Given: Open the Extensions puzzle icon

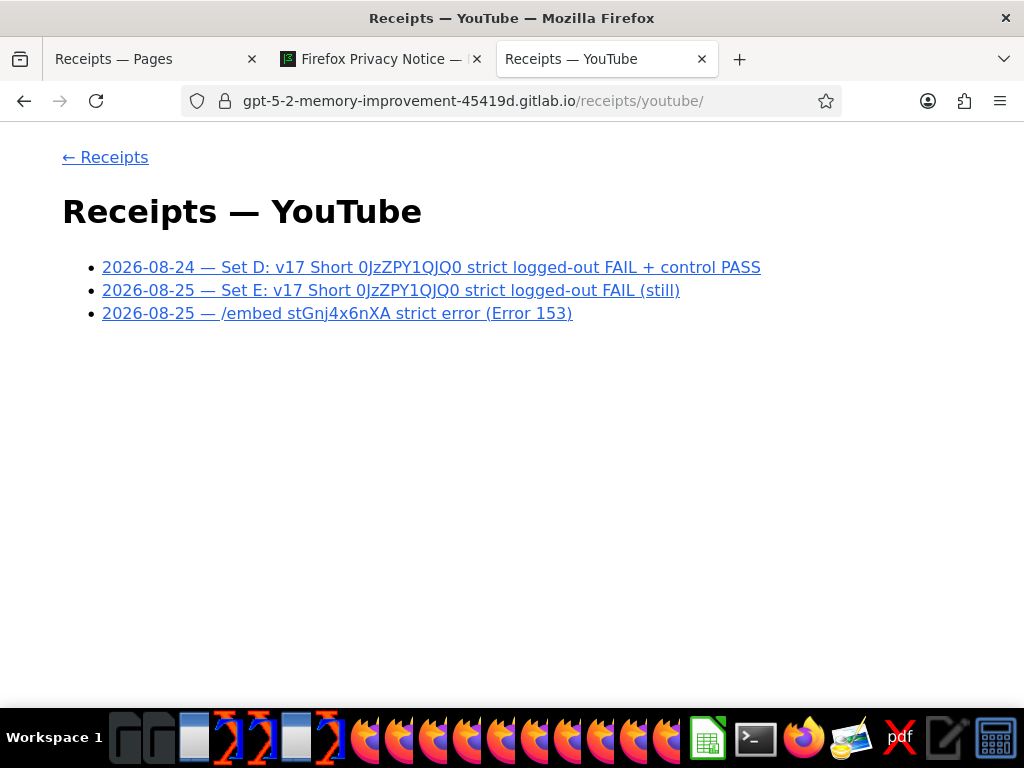Looking at the screenshot, I should [x=964, y=101].
